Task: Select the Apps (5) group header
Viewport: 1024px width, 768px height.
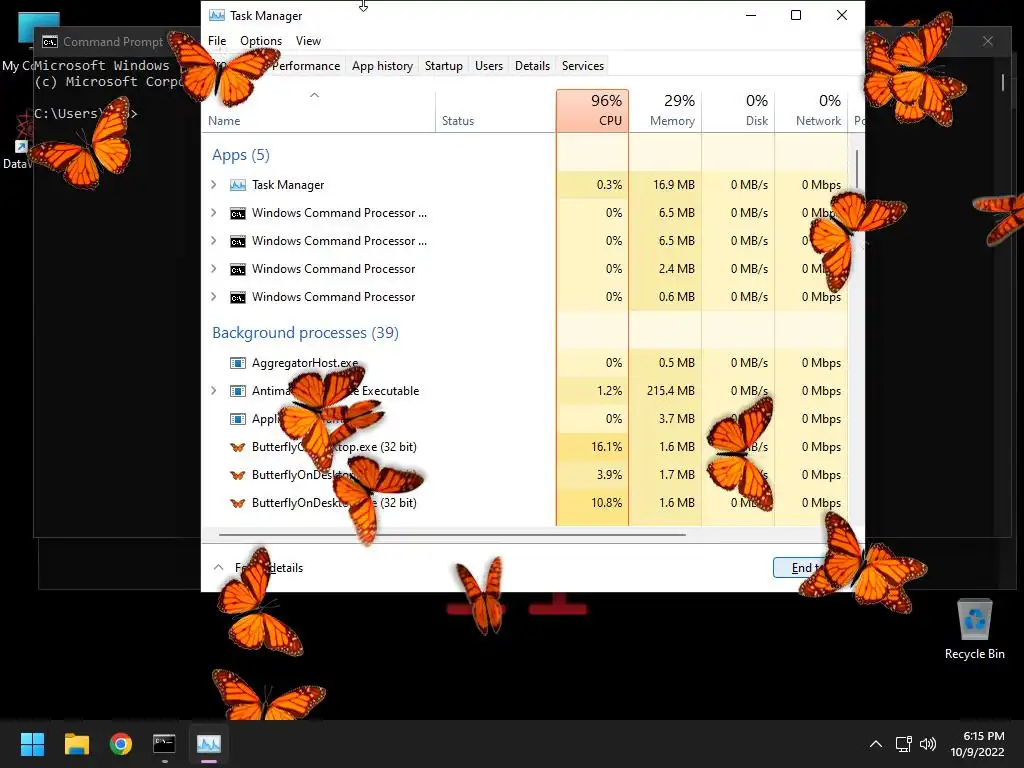Action: [x=240, y=155]
